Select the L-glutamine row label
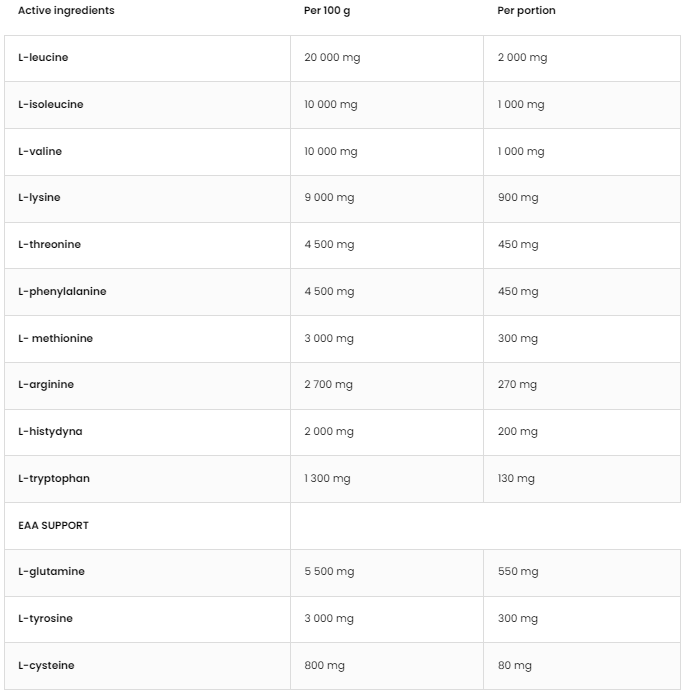 (51, 572)
